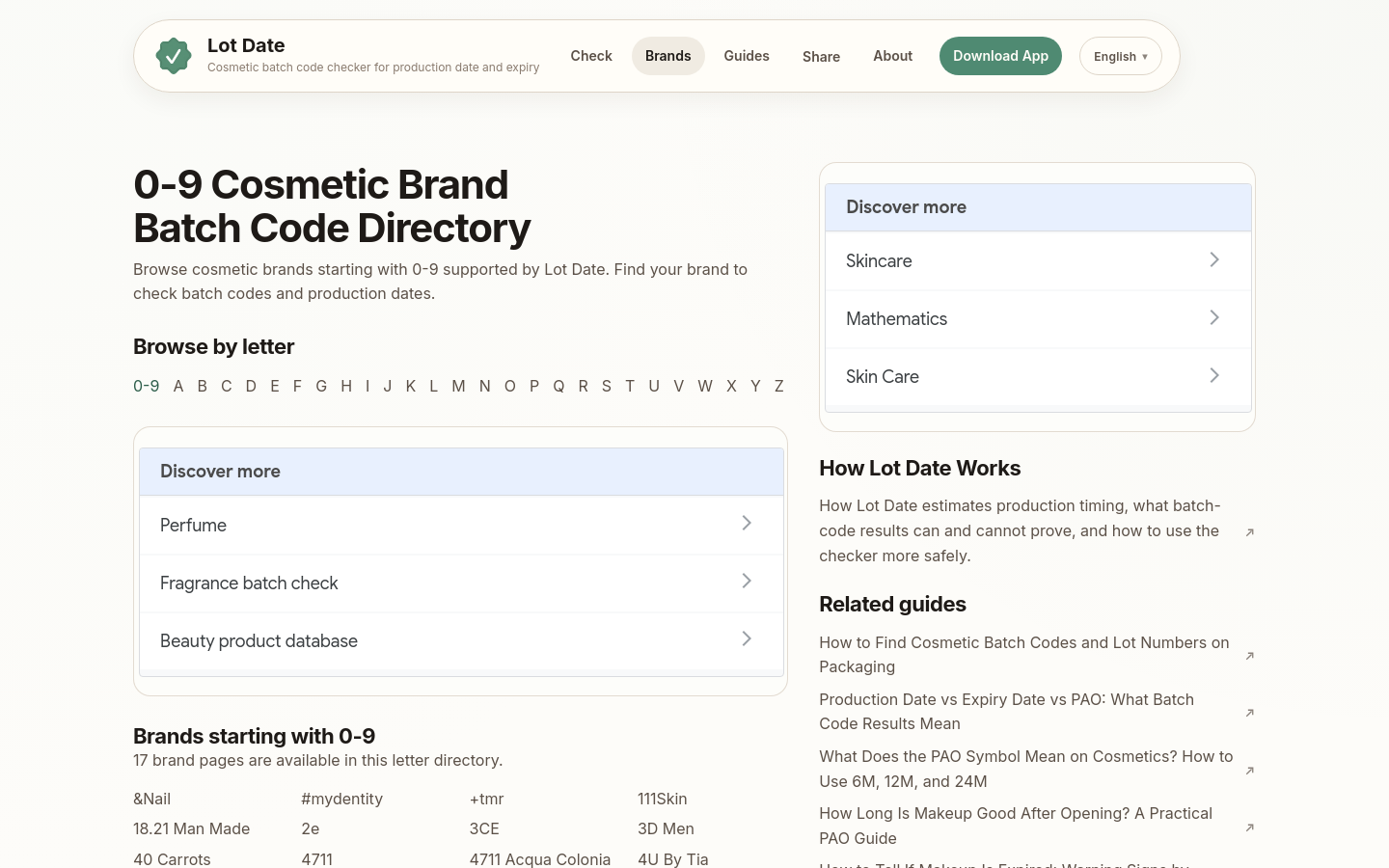
Task: Browse brands by letter J
Action: pyautogui.click(x=388, y=386)
